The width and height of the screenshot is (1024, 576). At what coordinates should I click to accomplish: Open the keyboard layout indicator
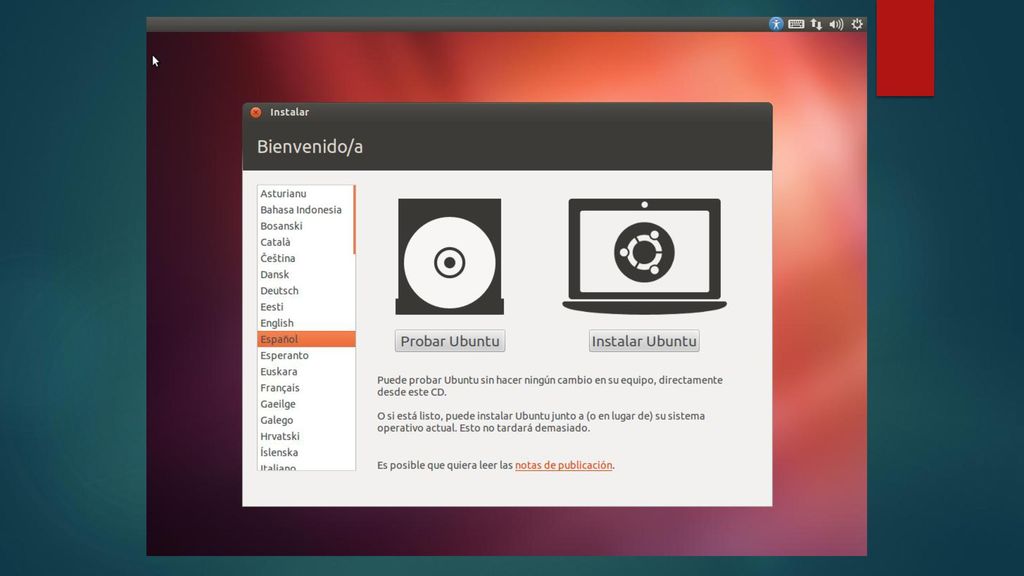796,24
